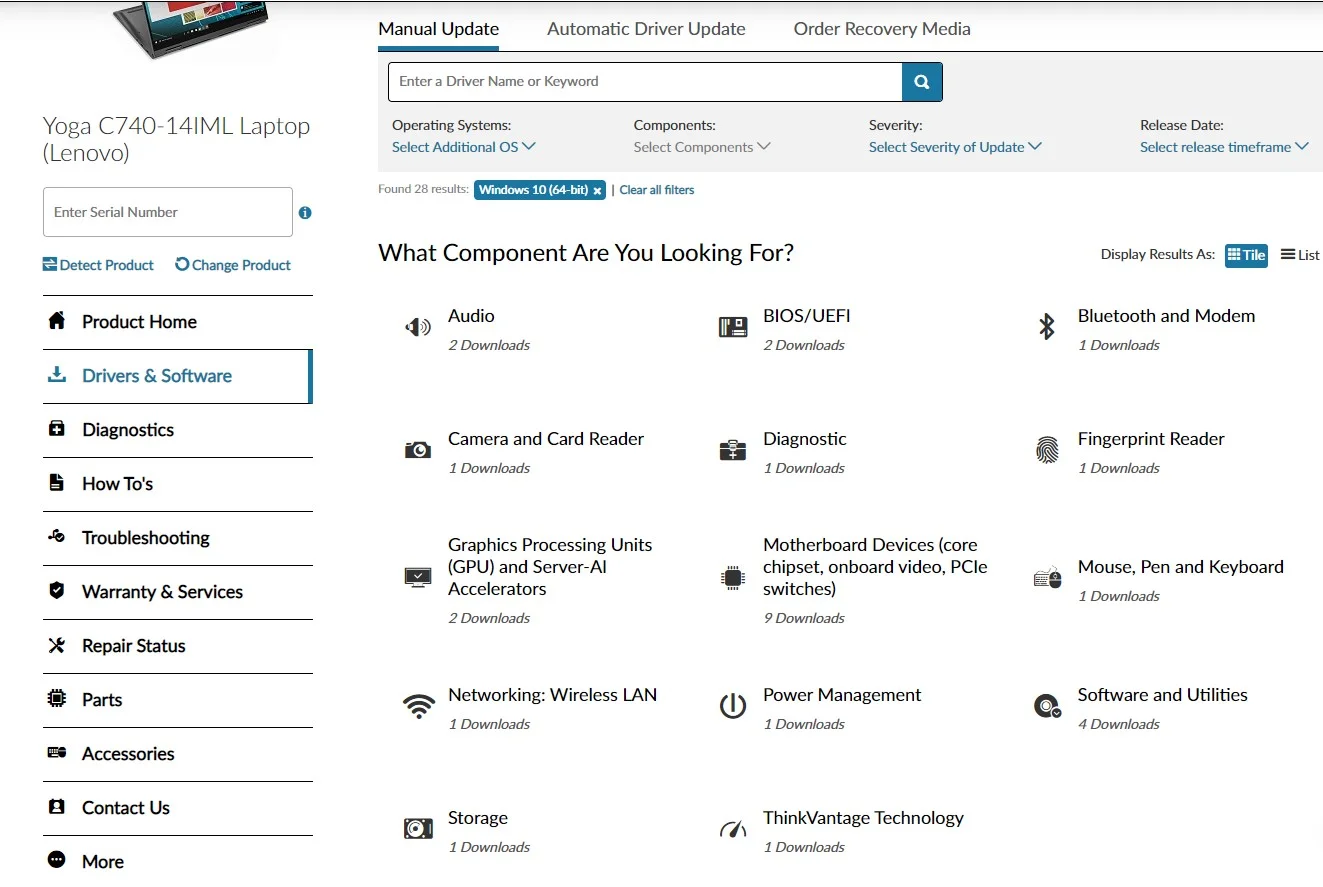Switch results display to Tile view
The height and width of the screenshot is (887, 1323).
pyautogui.click(x=1246, y=255)
